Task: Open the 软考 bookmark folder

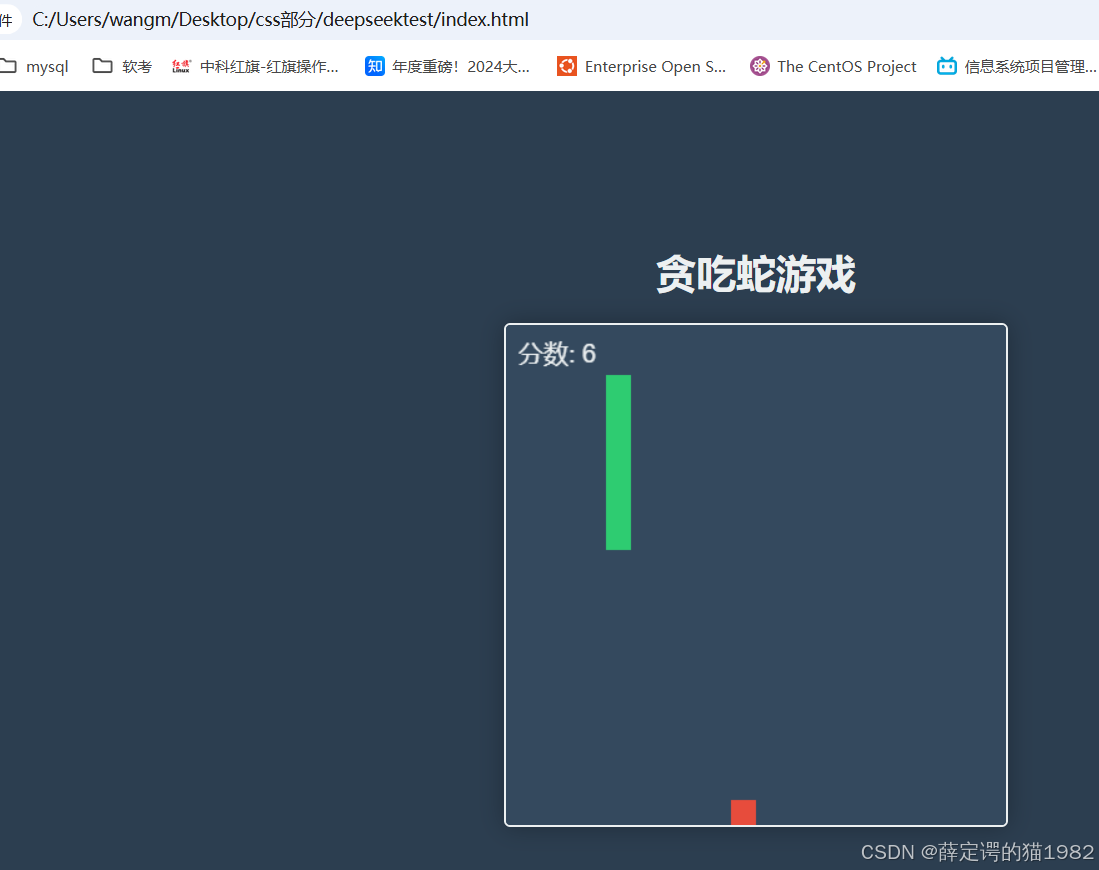Action: [x=123, y=67]
